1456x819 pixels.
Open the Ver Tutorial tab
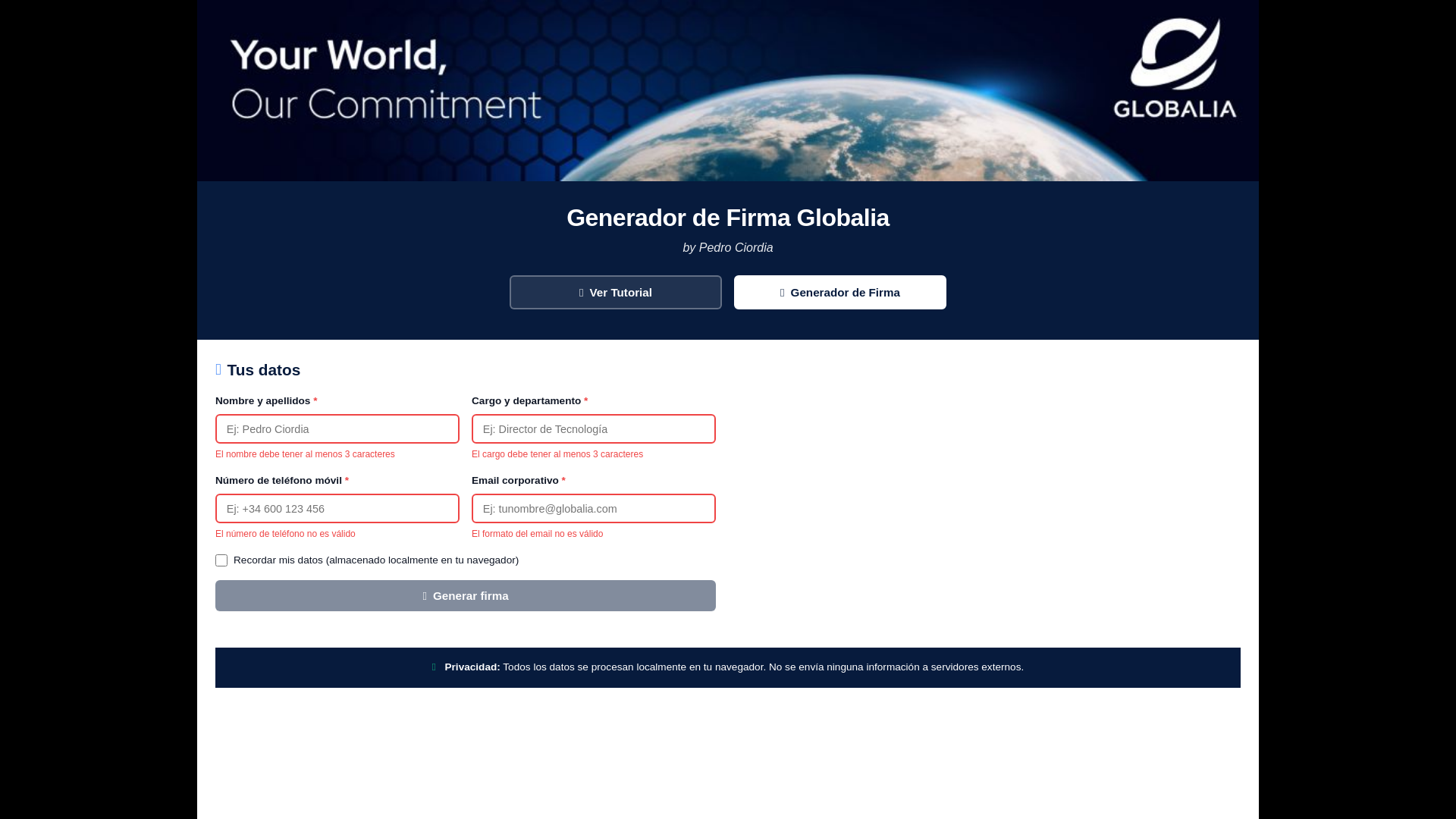click(x=615, y=292)
